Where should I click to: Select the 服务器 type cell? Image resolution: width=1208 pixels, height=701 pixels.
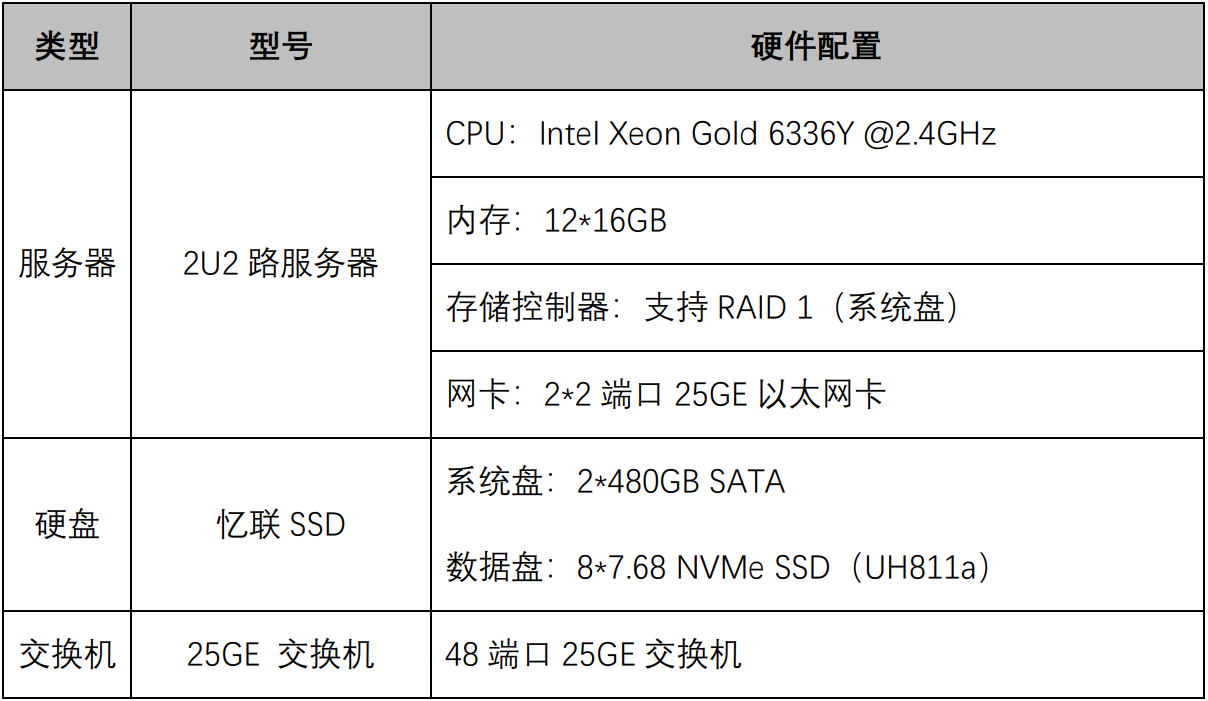click(67, 264)
